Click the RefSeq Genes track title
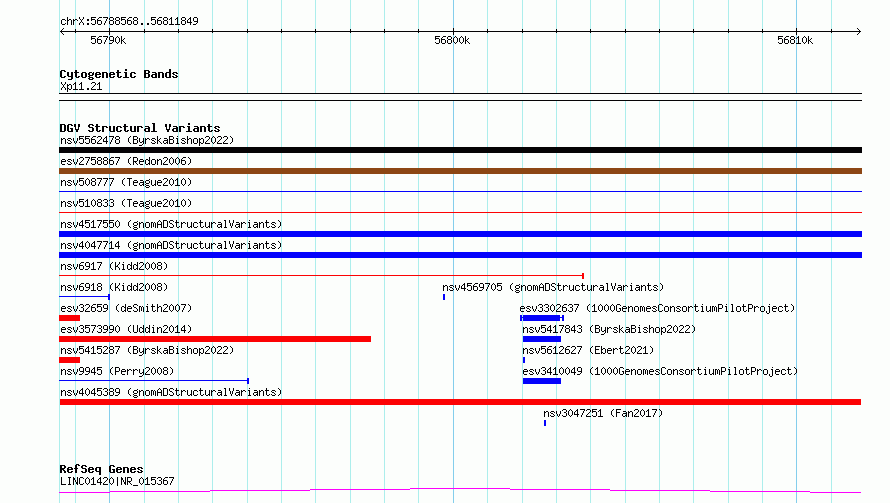 coord(101,469)
